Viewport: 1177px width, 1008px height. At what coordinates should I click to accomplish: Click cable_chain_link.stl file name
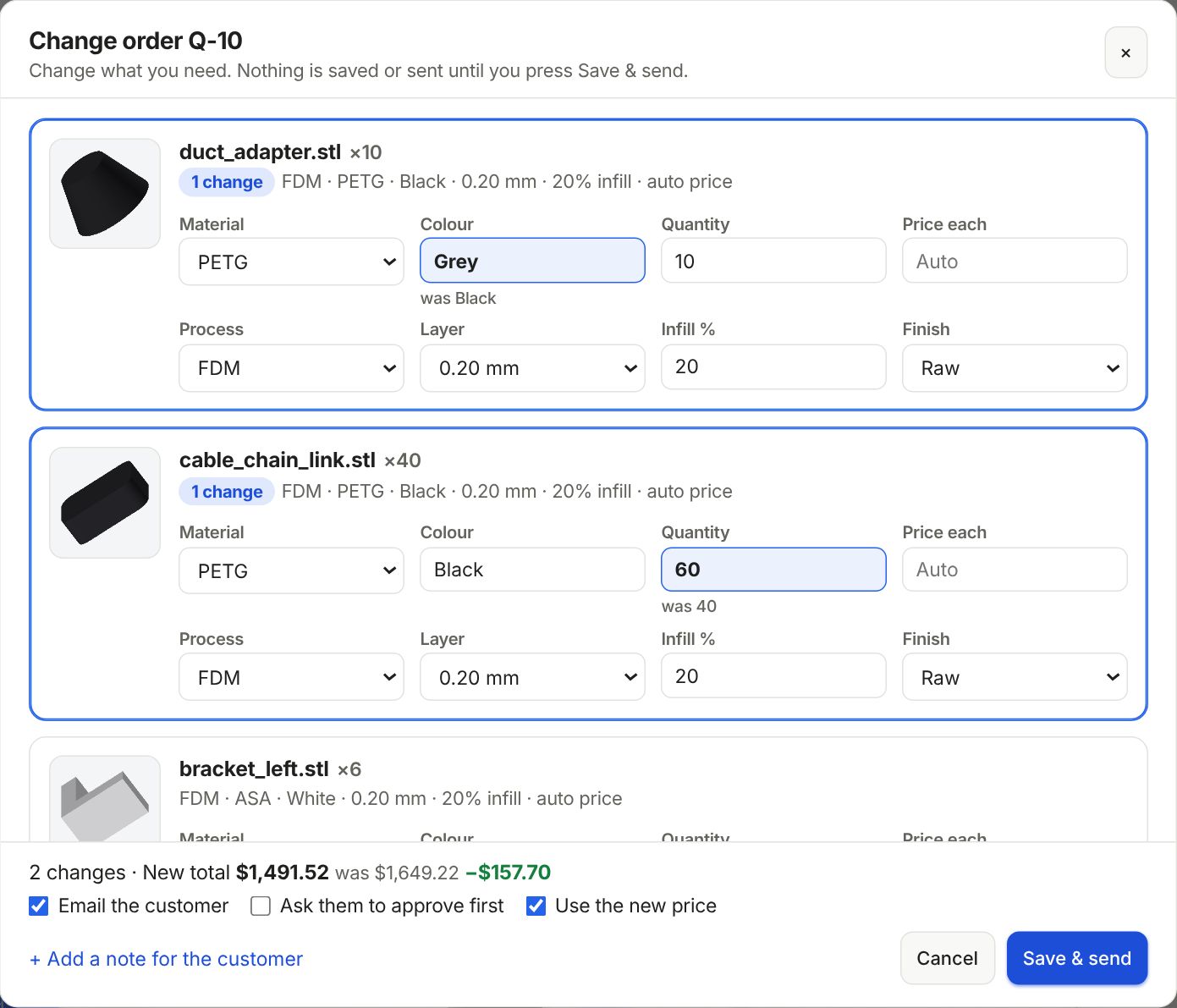point(277,460)
